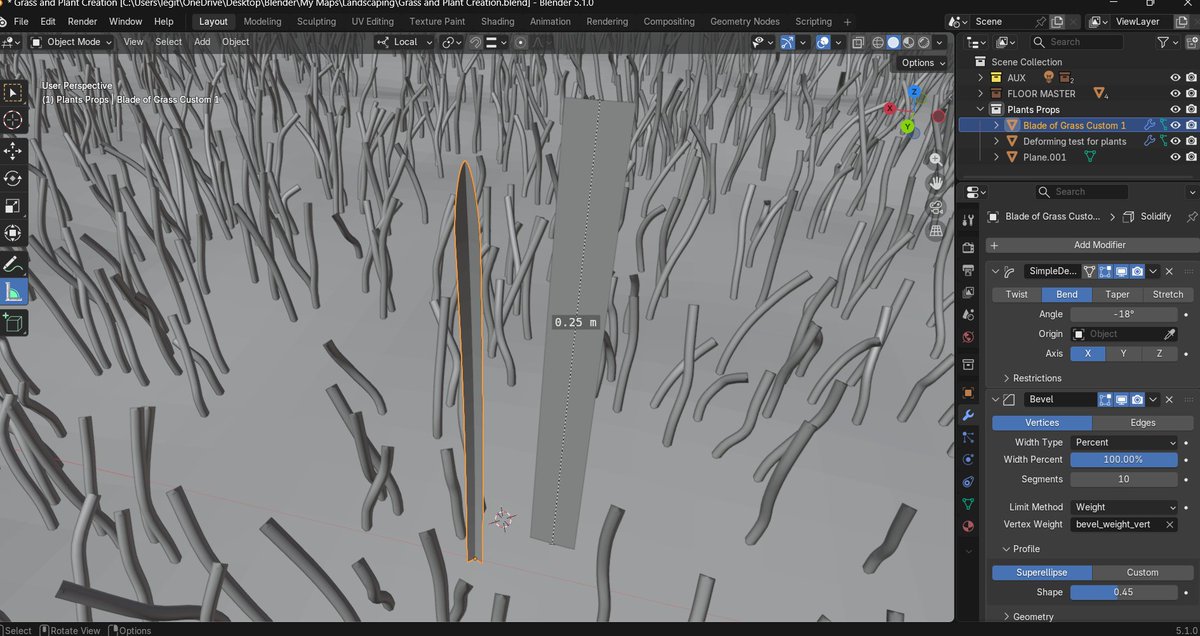
Task: Expand the Geometry section
Action: (1027, 617)
